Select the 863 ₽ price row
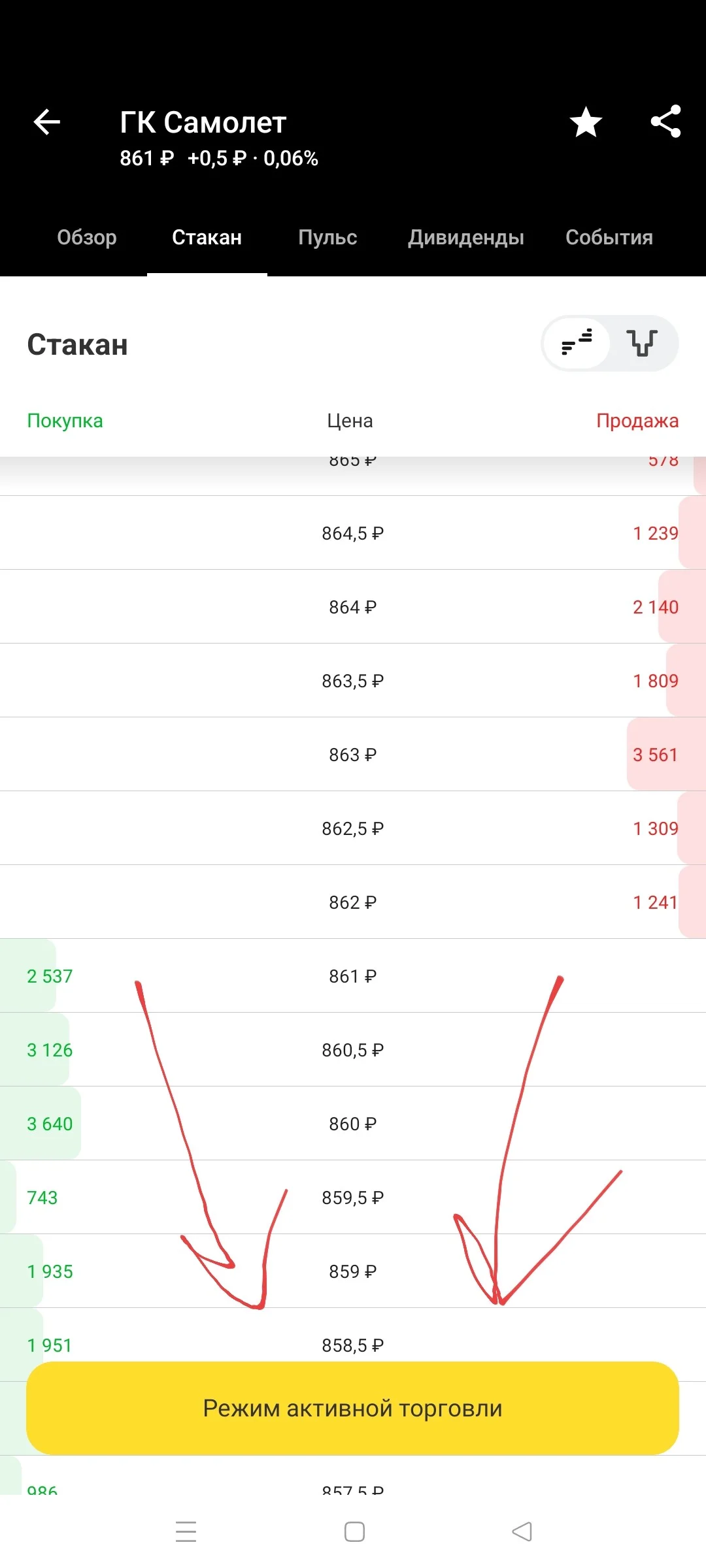 pyautogui.click(x=353, y=754)
